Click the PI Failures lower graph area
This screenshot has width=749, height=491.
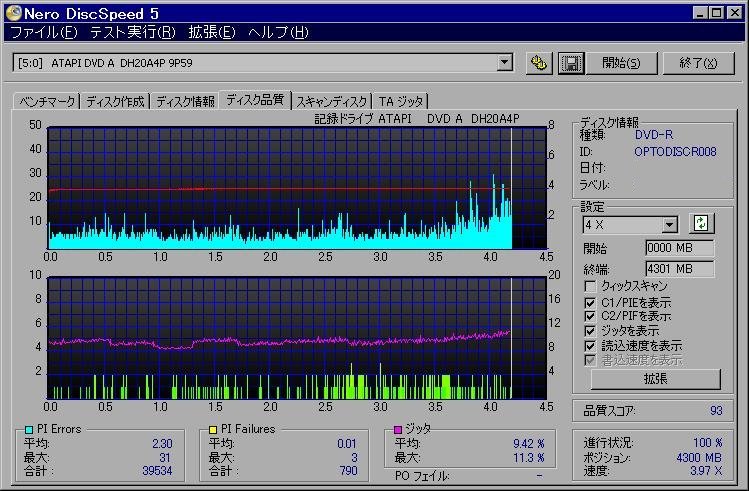point(297,338)
